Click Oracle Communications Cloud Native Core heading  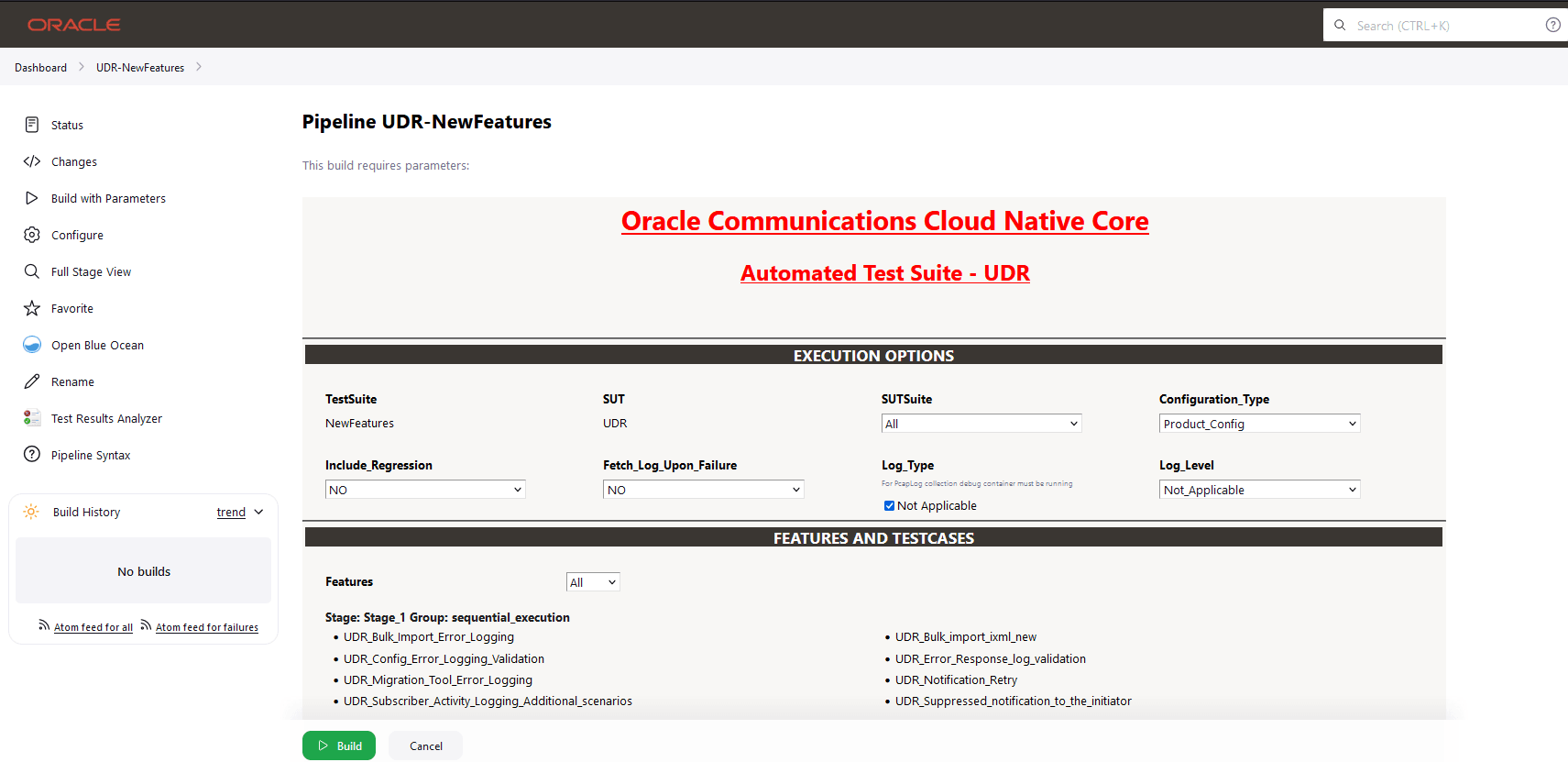coord(885,221)
